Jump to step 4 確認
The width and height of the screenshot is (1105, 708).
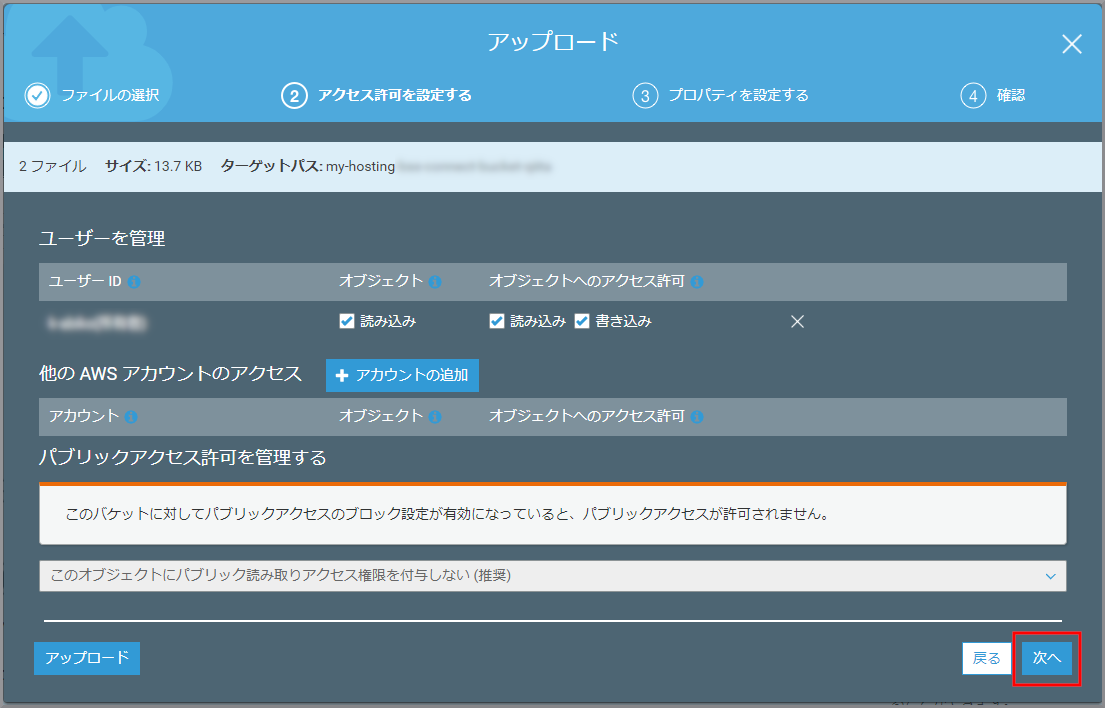point(993,95)
